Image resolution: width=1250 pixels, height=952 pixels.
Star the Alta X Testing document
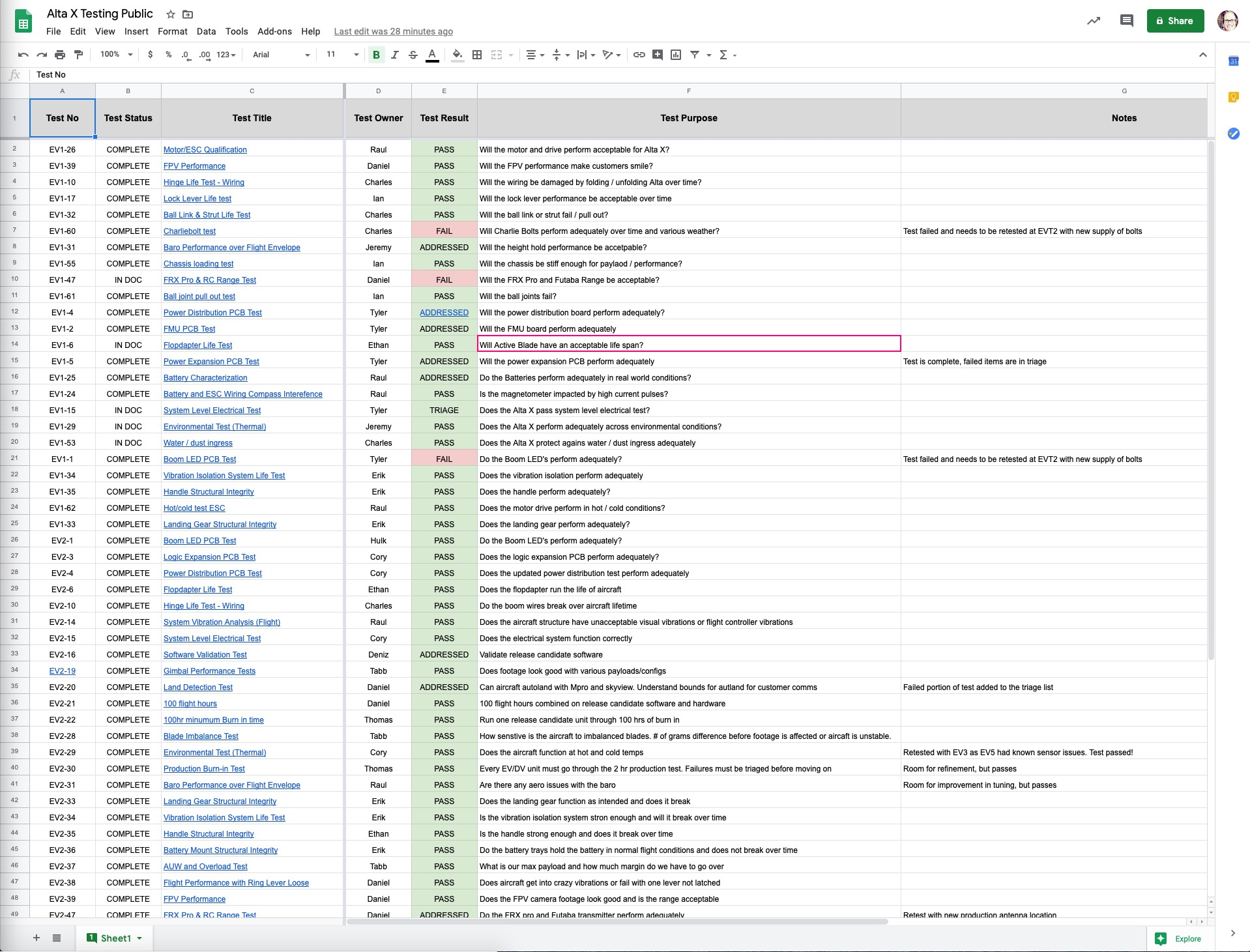(170, 14)
